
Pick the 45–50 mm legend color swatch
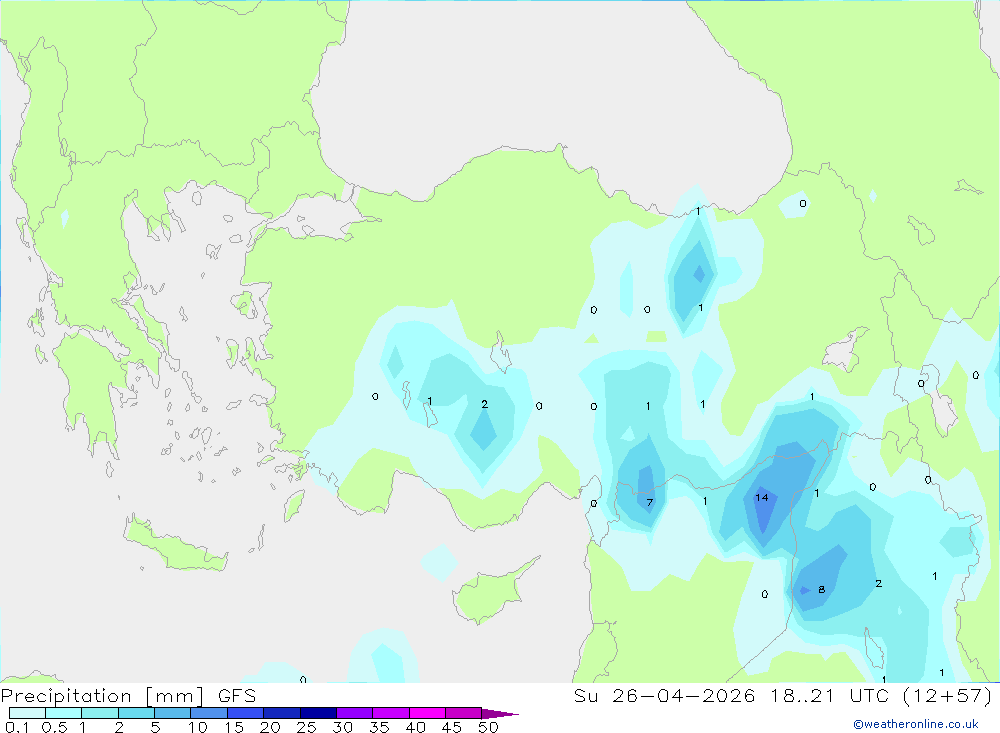coord(464,713)
